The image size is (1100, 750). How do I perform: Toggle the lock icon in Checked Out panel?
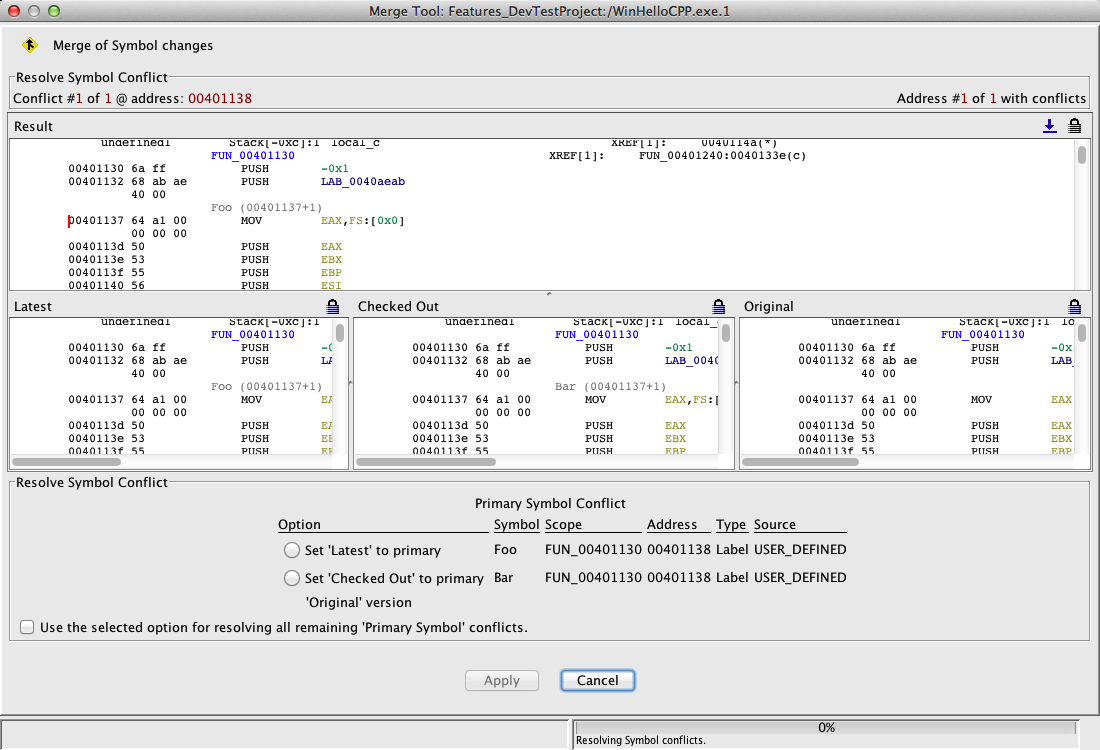tap(718, 306)
